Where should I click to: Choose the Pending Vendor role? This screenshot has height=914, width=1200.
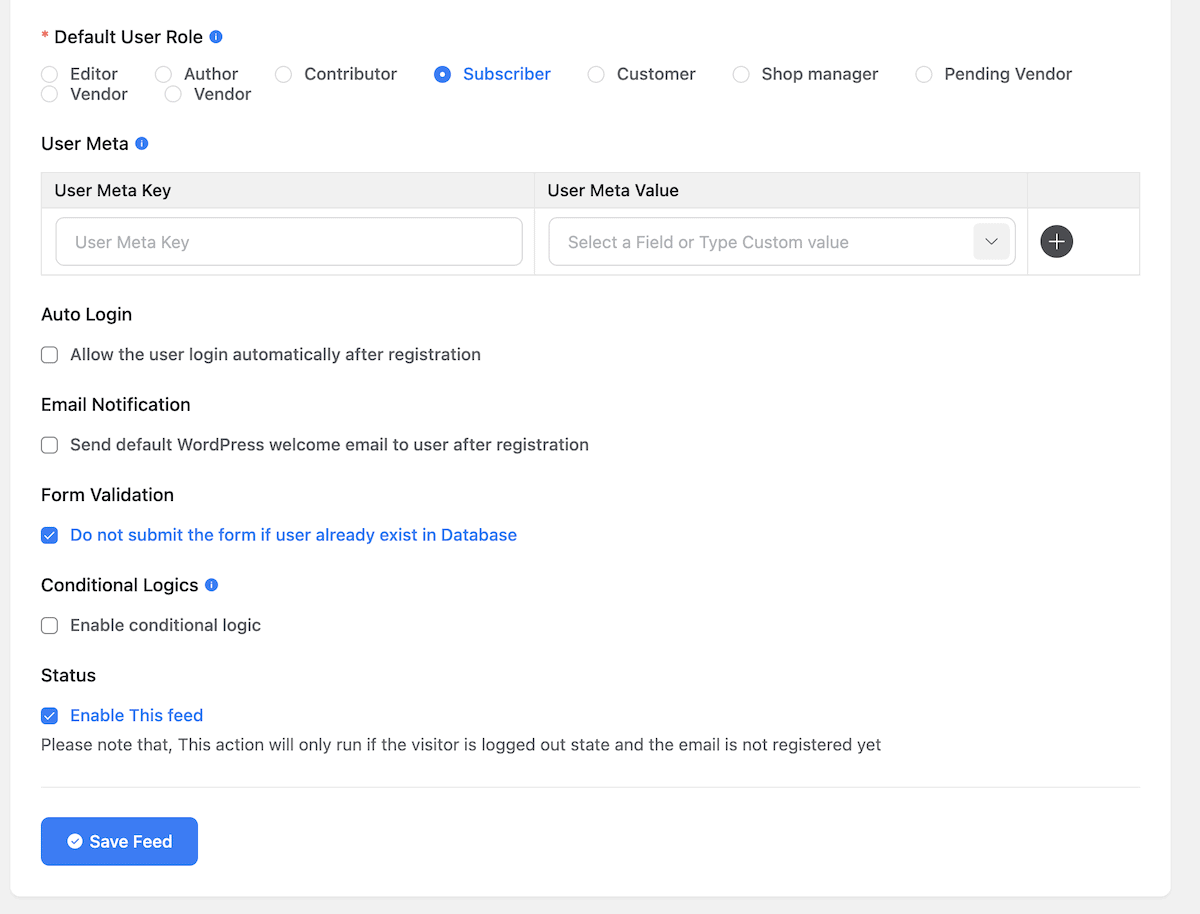pyautogui.click(x=924, y=74)
